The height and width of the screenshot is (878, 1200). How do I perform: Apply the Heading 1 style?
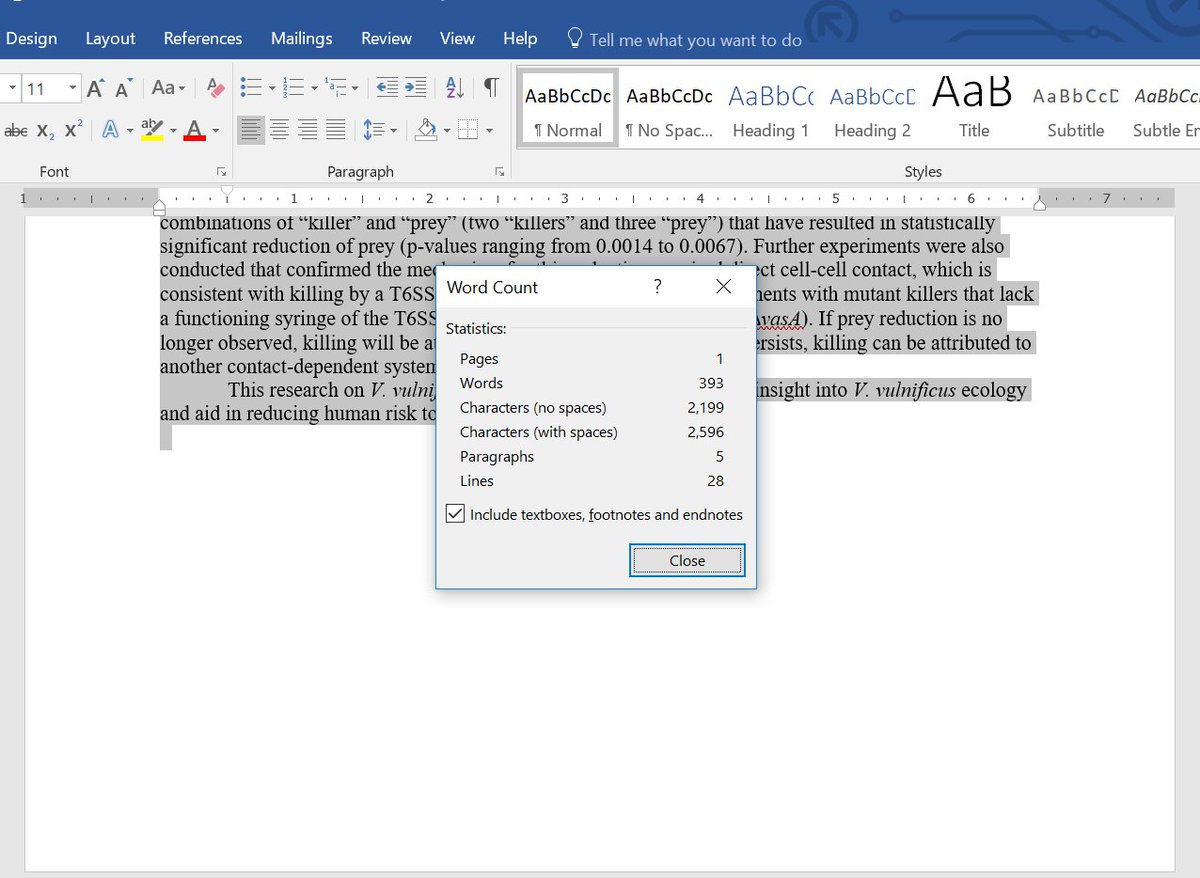point(770,108)
